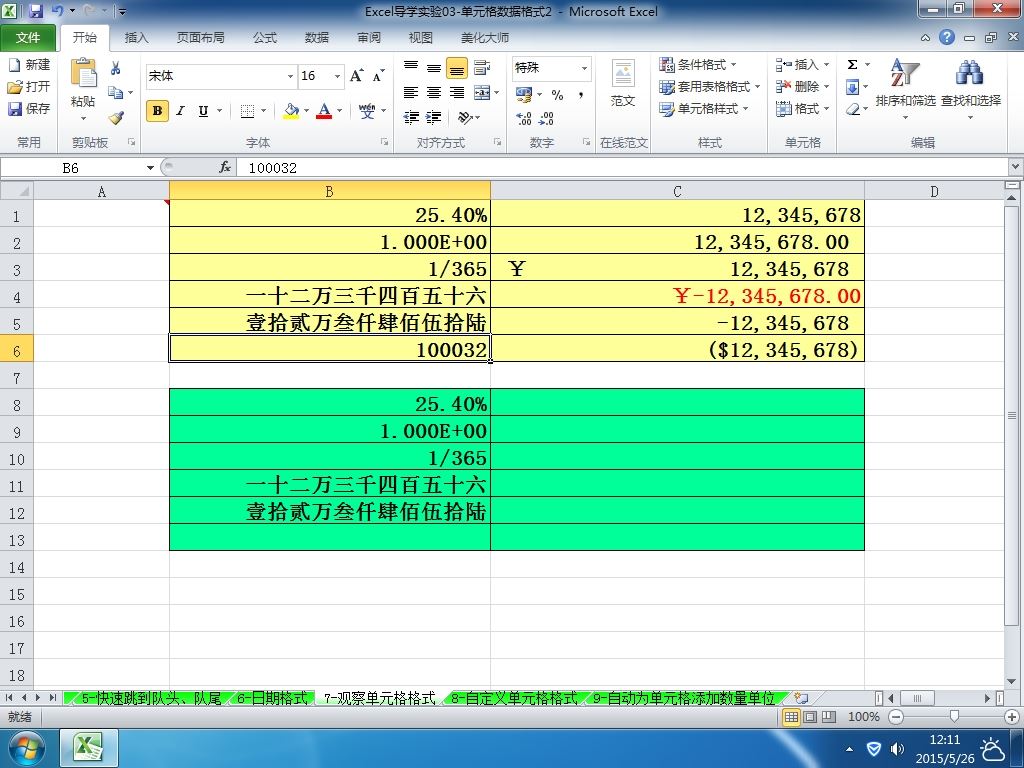Viewport: 1024px width, 768px height.
Task: Expand the formula bar
Action: pyautogui.click(x=1015, y=167)
